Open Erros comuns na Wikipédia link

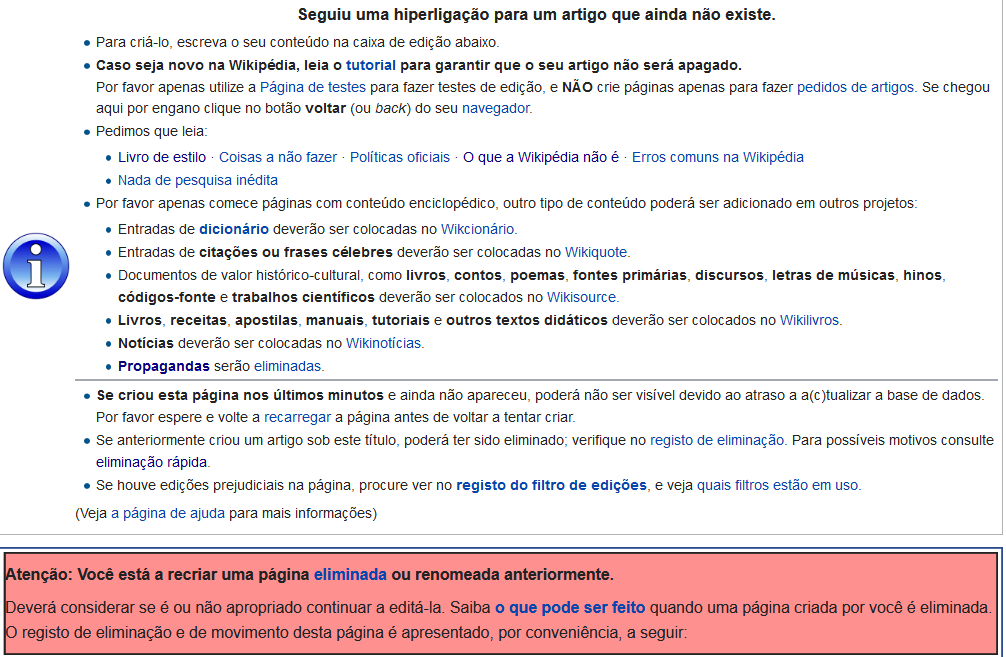coord(717,157)
